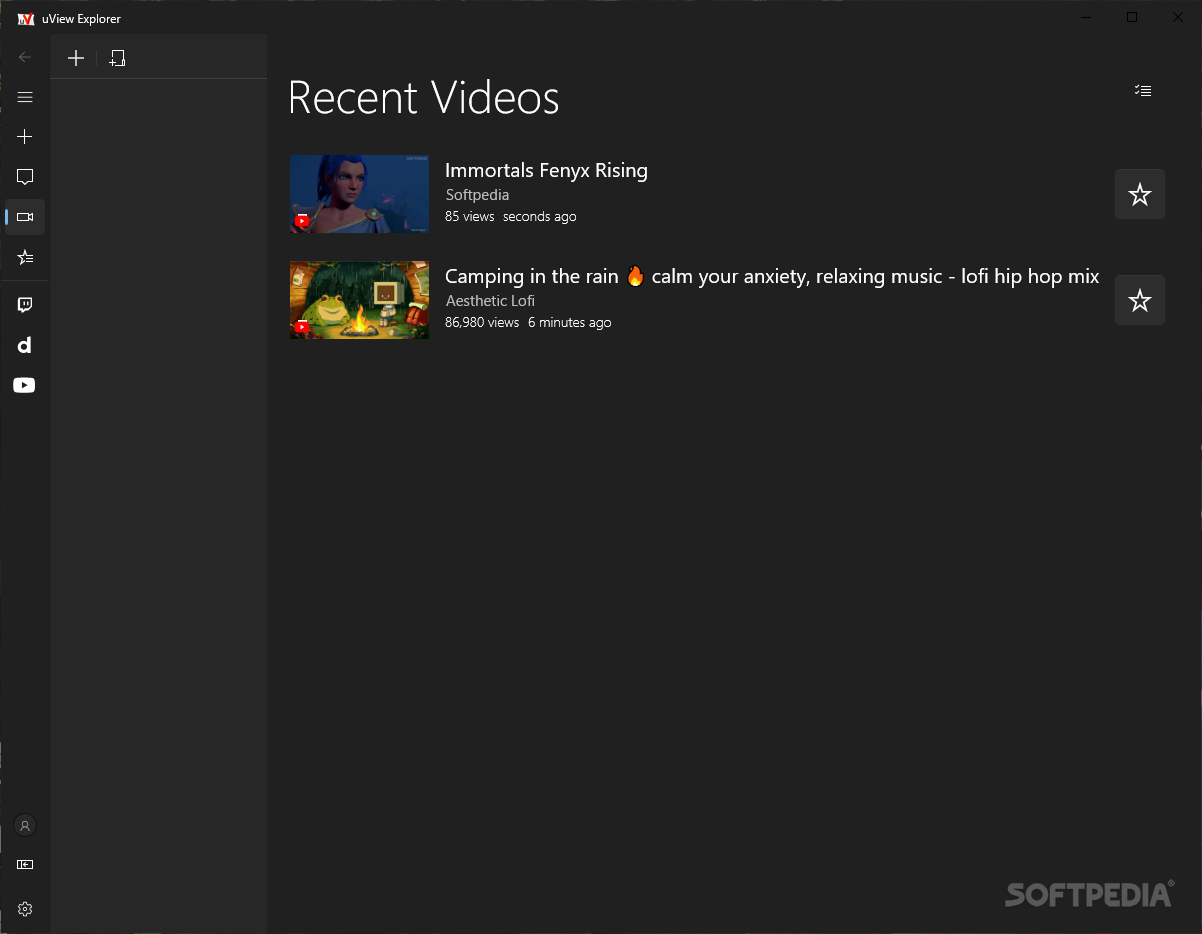Click the "85 views" text

tap(470, 216)
